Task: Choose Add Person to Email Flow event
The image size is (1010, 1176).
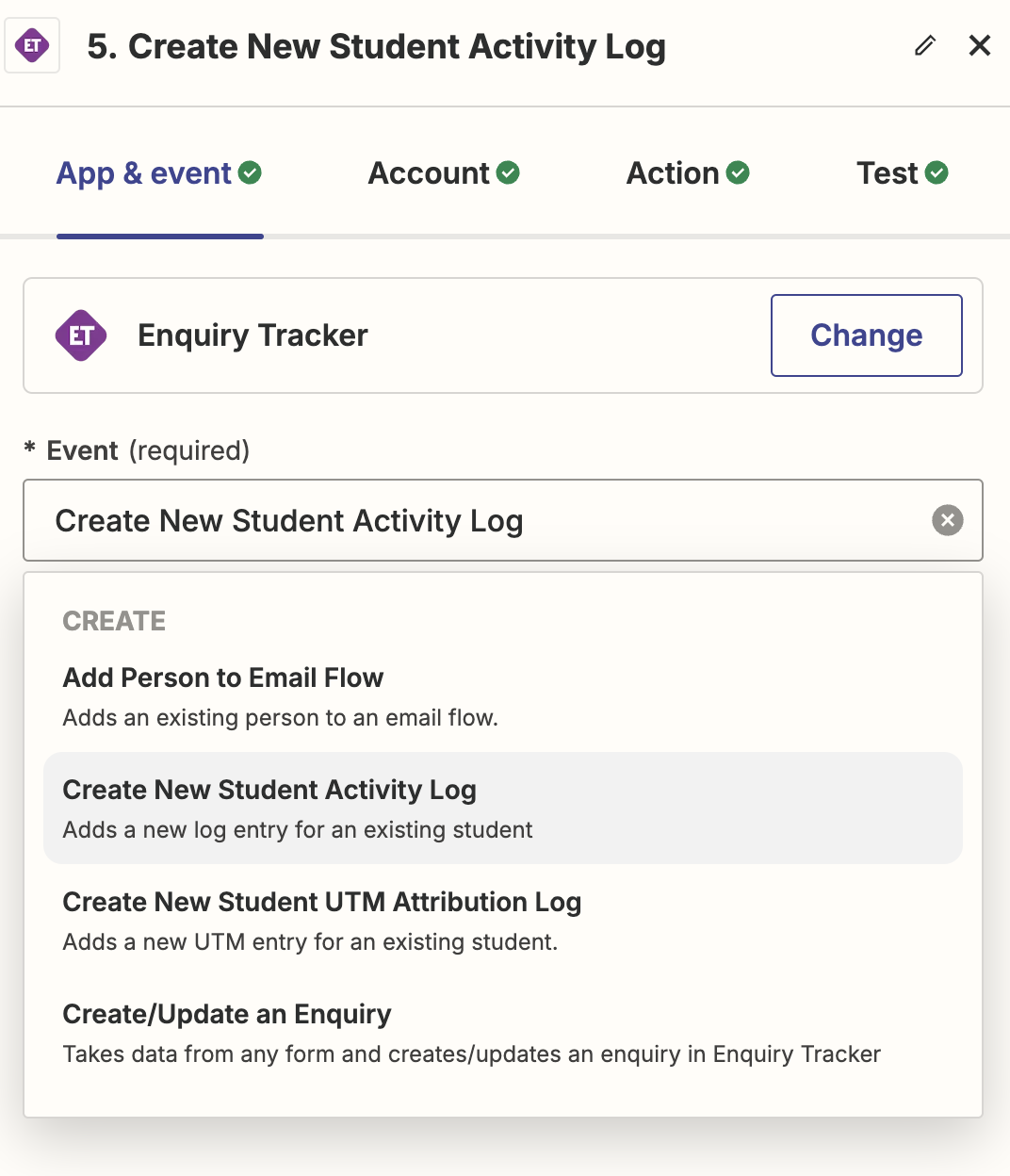Action: click(223, 678)
